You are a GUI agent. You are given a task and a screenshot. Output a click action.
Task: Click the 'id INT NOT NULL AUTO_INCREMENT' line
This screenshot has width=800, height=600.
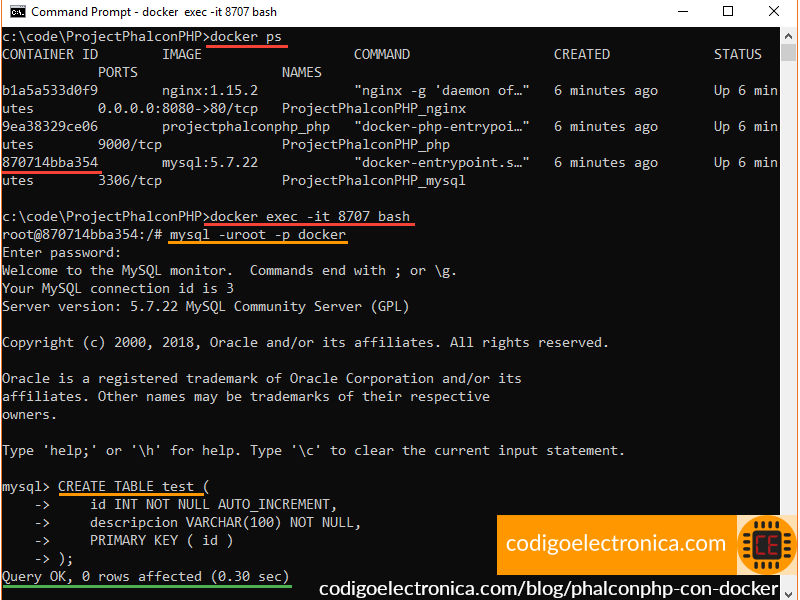point(213,505)
